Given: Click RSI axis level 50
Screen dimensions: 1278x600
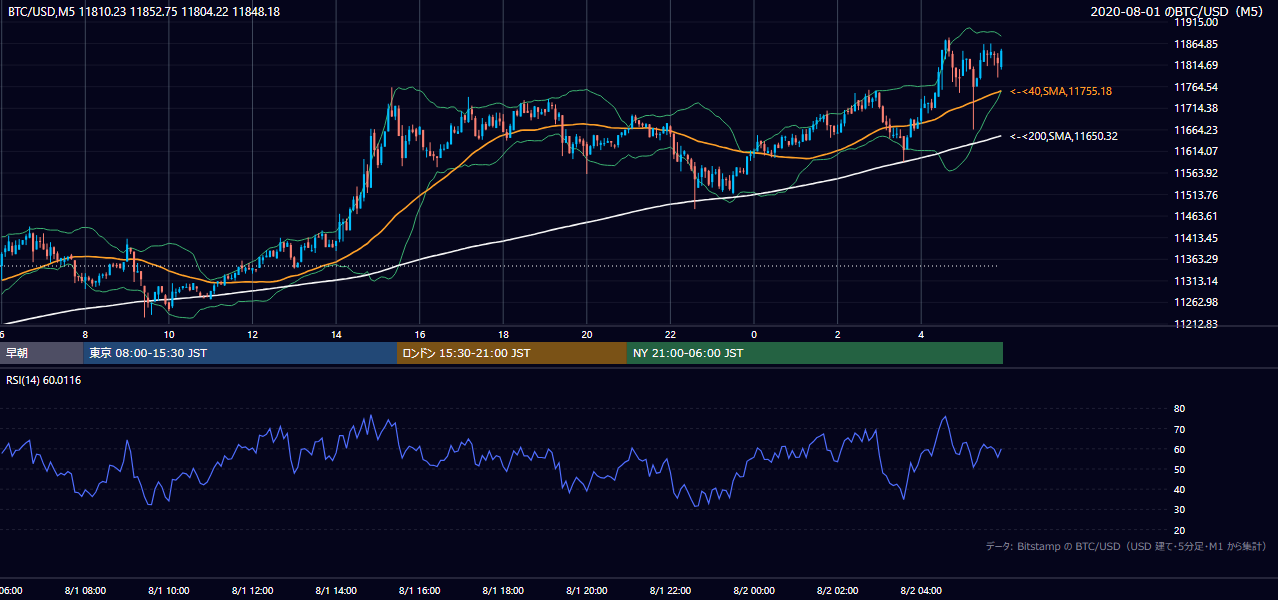Looking at the screenshot, I should pyautogui.click(x=1180, y=469).
